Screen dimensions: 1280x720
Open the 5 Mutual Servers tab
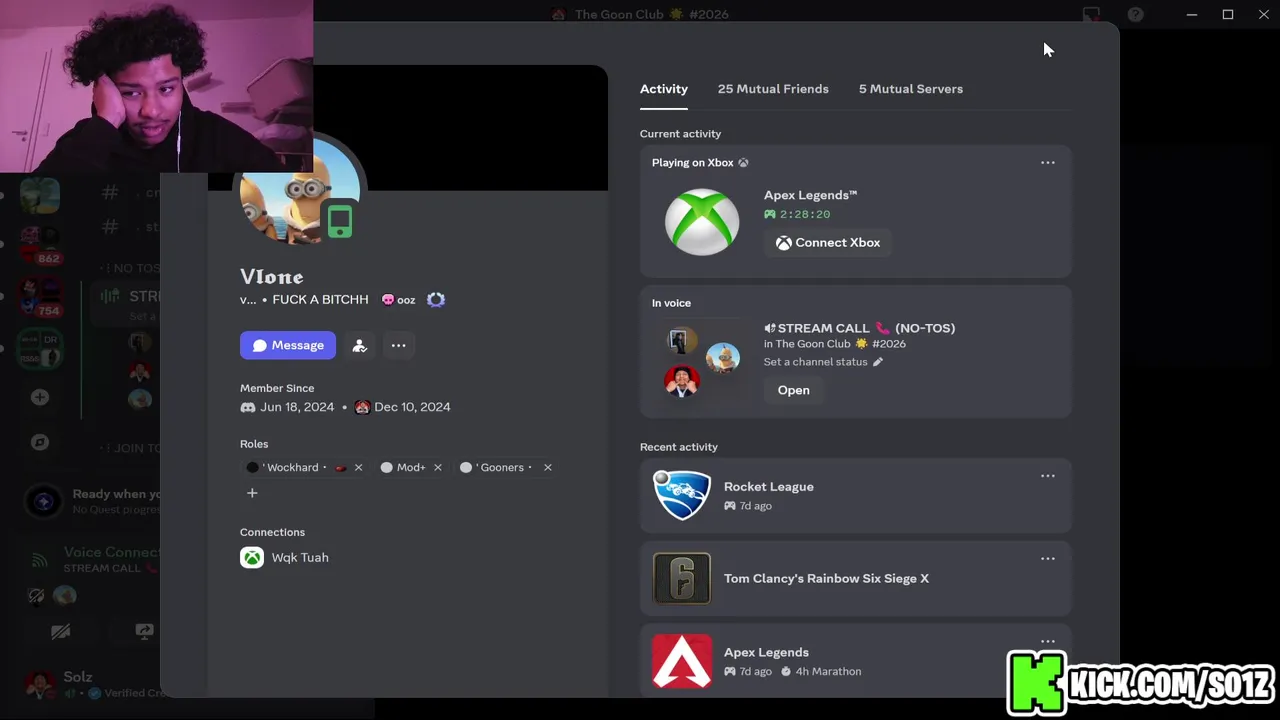(910, 89)
